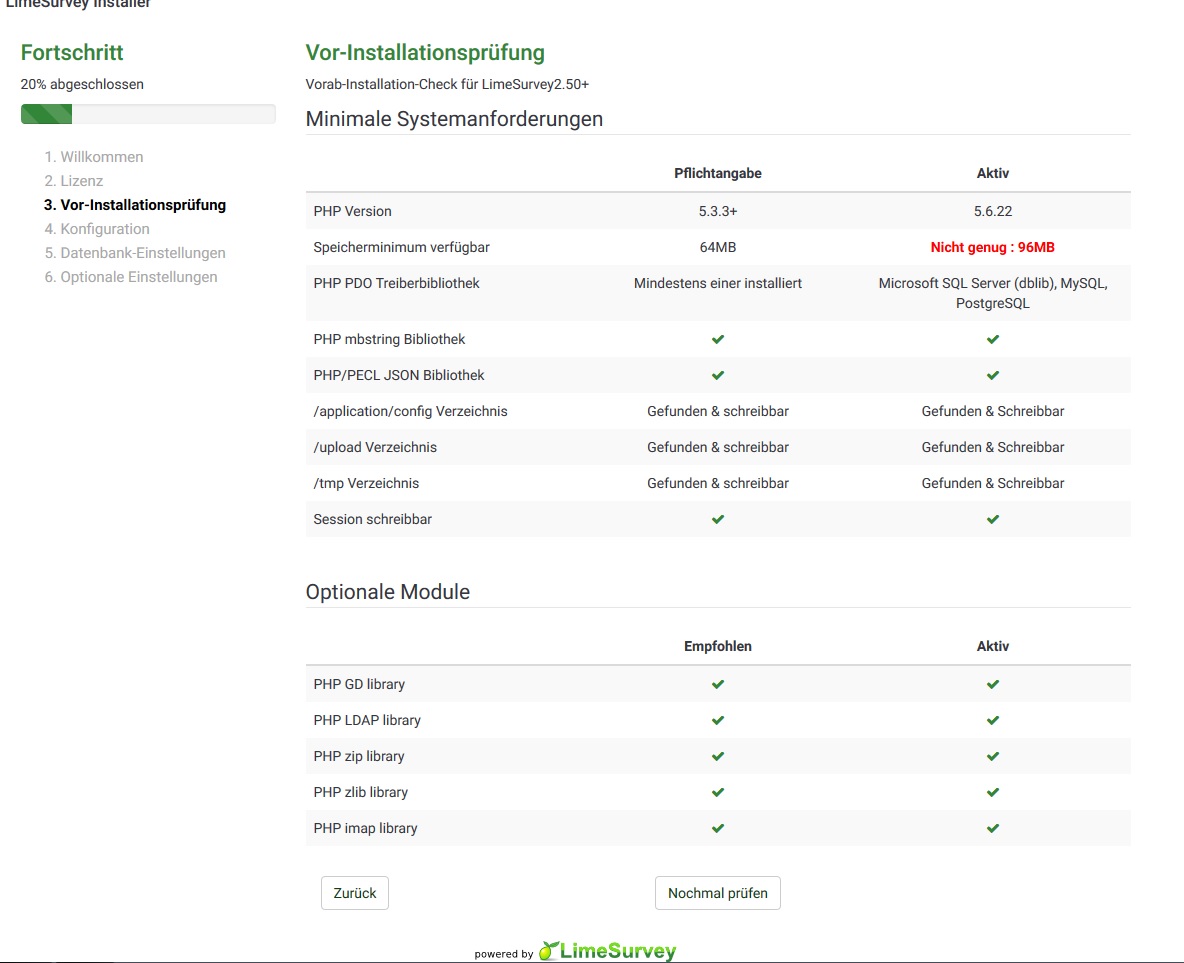Click Aktiv checkmark for PHP zlib library
1184x963 pixels.
point(992,792)
